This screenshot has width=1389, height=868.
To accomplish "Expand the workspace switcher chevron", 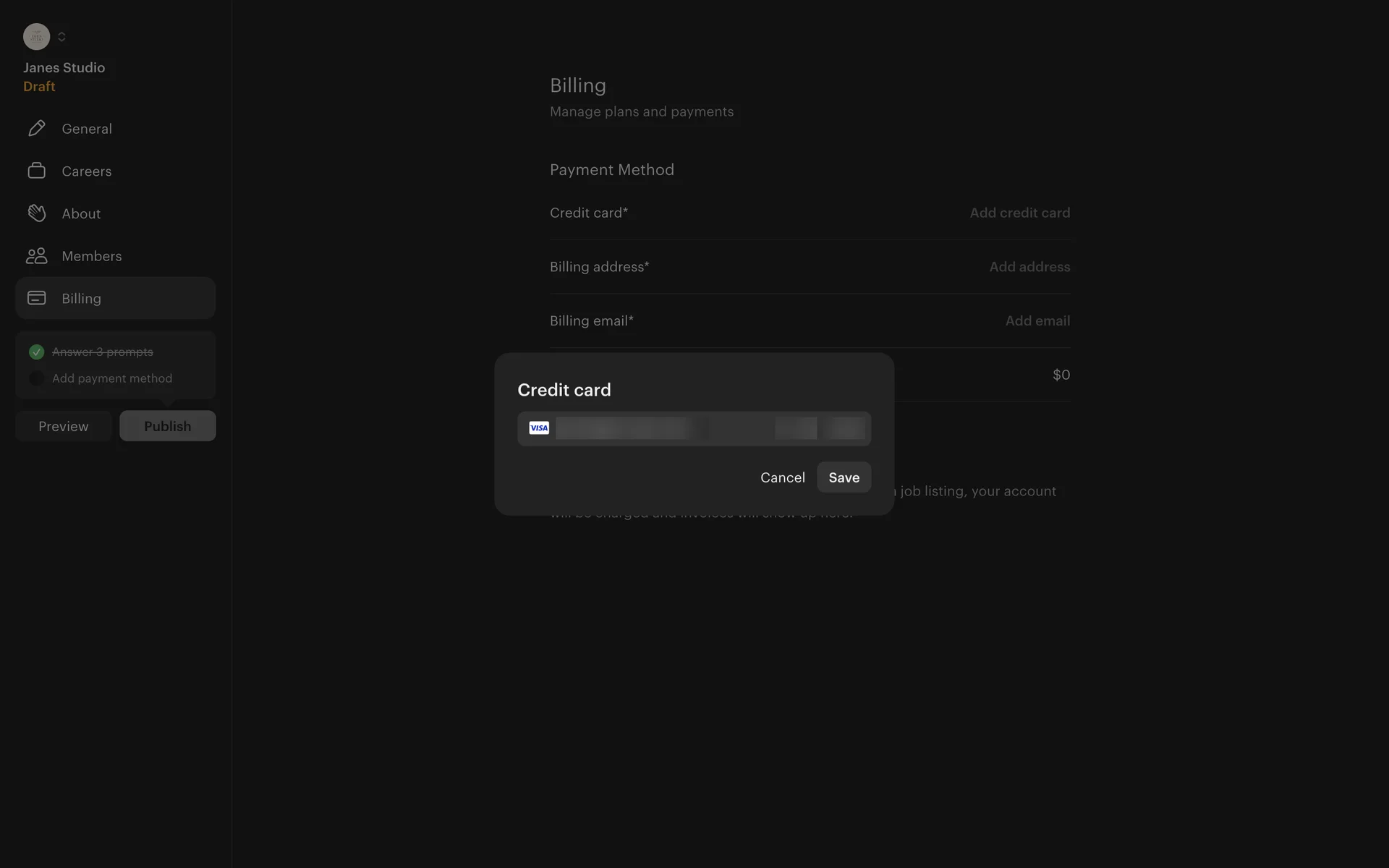I will 61,37.
